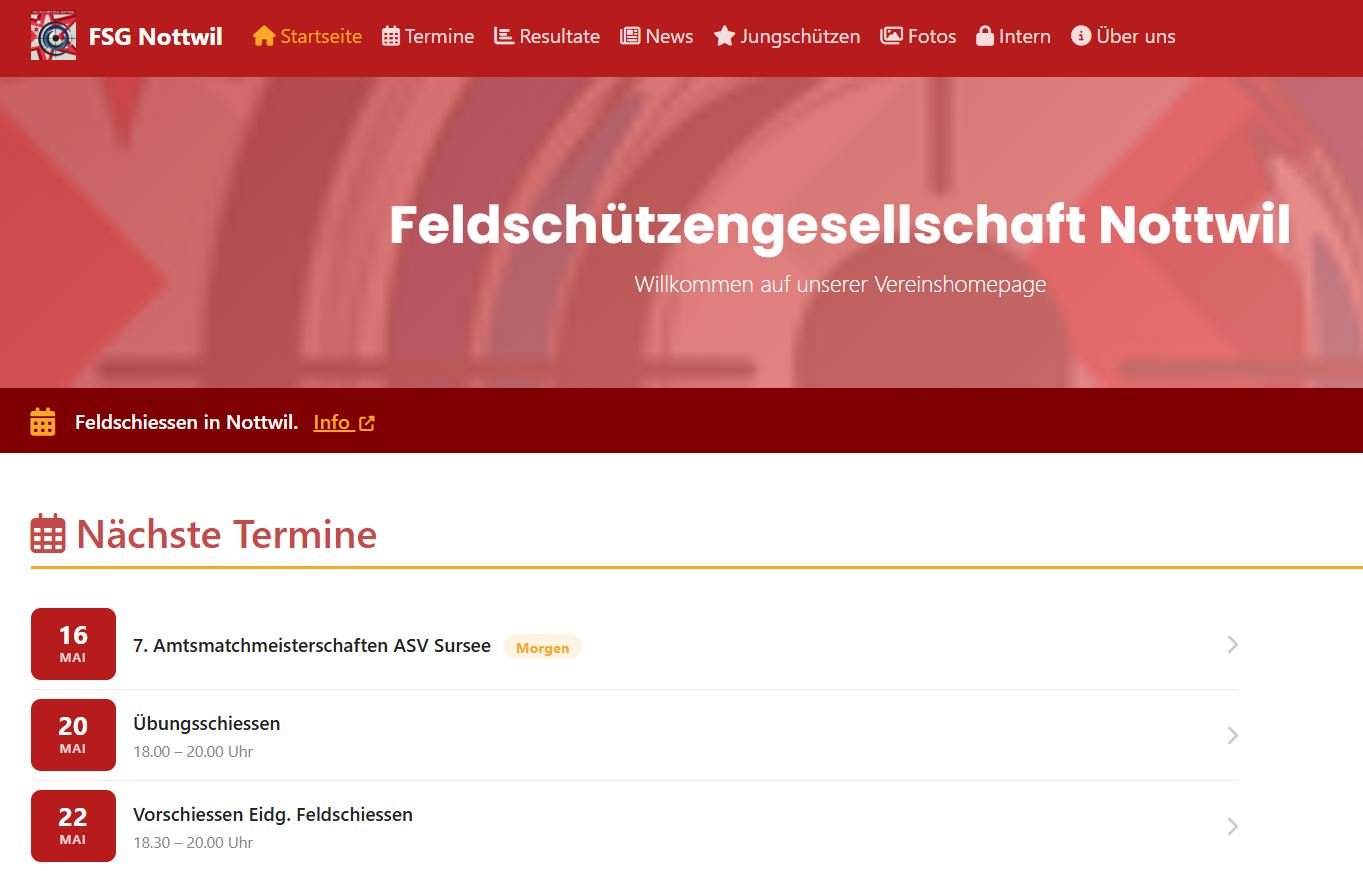Expand the Vorschiessen Eidg. Feldschiessen chevron

pos(1233,827)
